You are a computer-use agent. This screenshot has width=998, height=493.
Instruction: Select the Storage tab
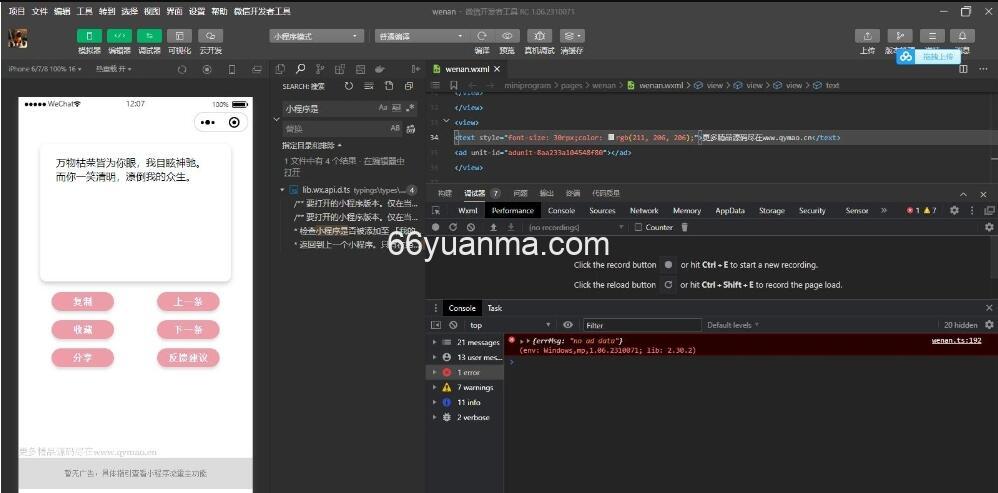tap(771, 211)
